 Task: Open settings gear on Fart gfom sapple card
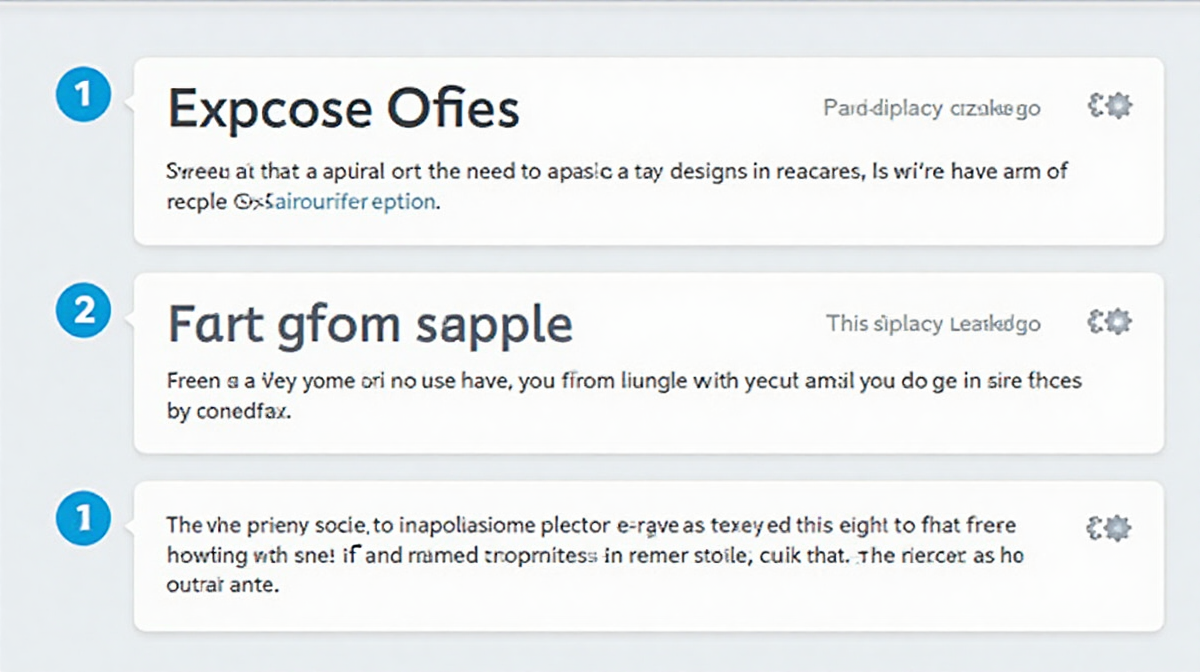click(1110, 322)
